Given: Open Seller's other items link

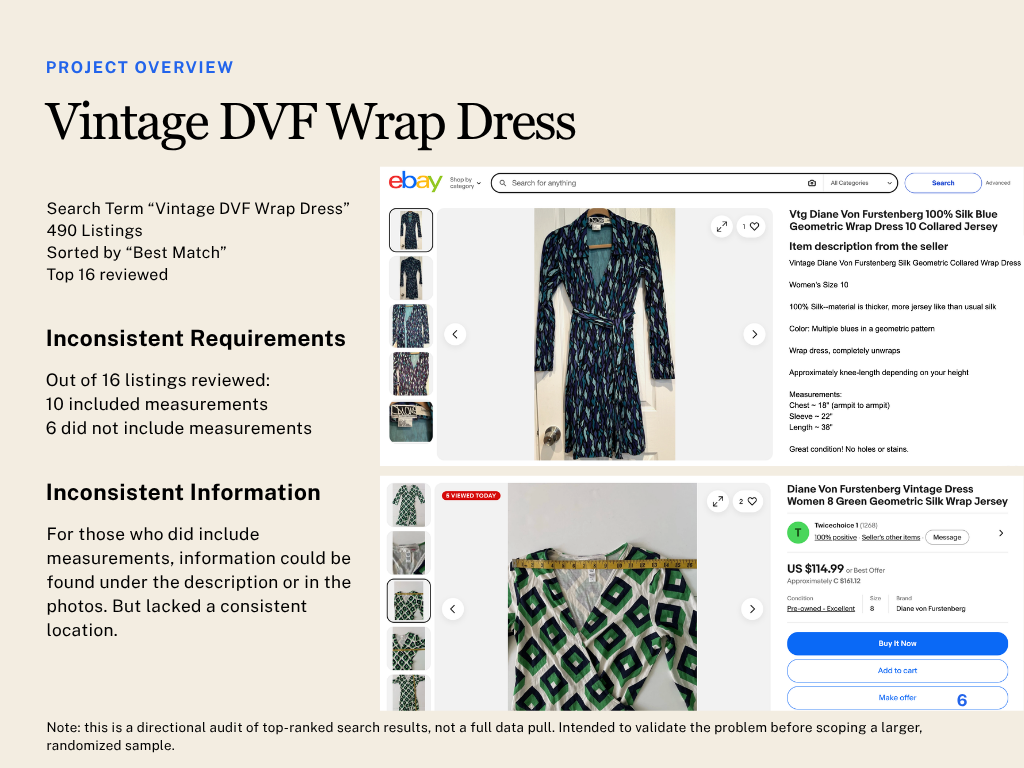Looking at the screenshot, I should [891, 537].
